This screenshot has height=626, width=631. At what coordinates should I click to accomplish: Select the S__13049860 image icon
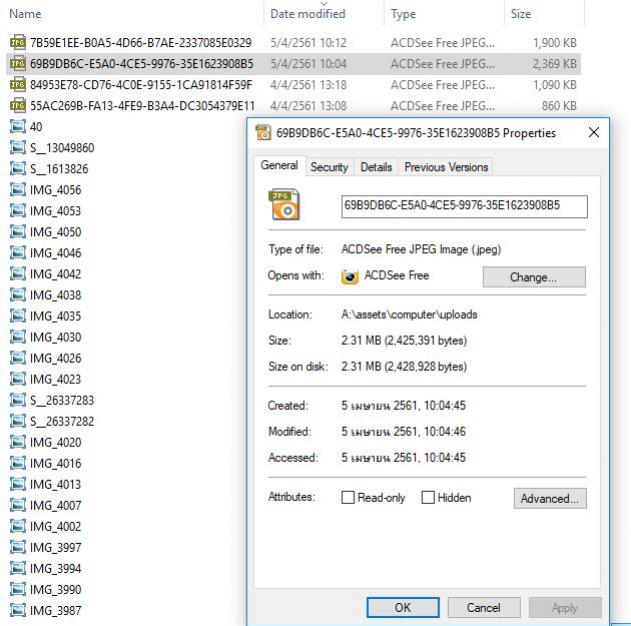pos(18,148)
